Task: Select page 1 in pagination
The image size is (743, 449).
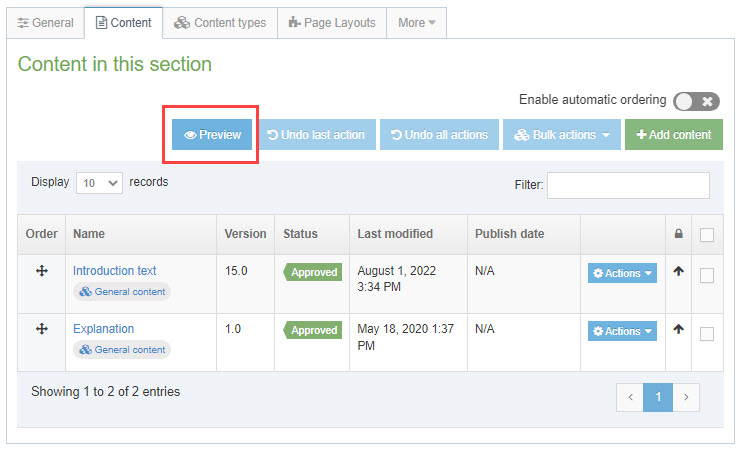Action: [x=658, y=397]
